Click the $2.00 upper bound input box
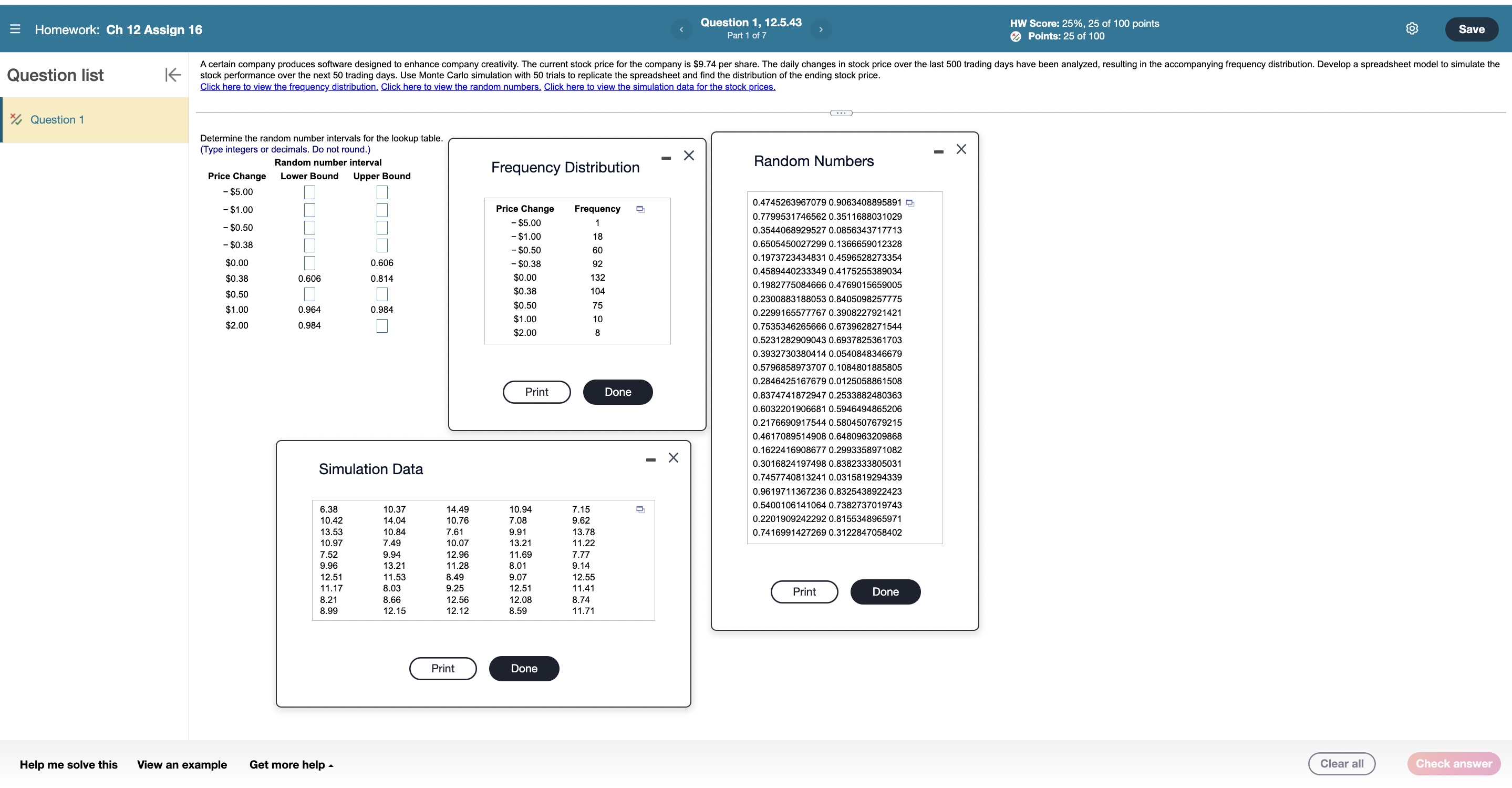The width and height of the screenshot is (1512, 788). click(381, 325)
